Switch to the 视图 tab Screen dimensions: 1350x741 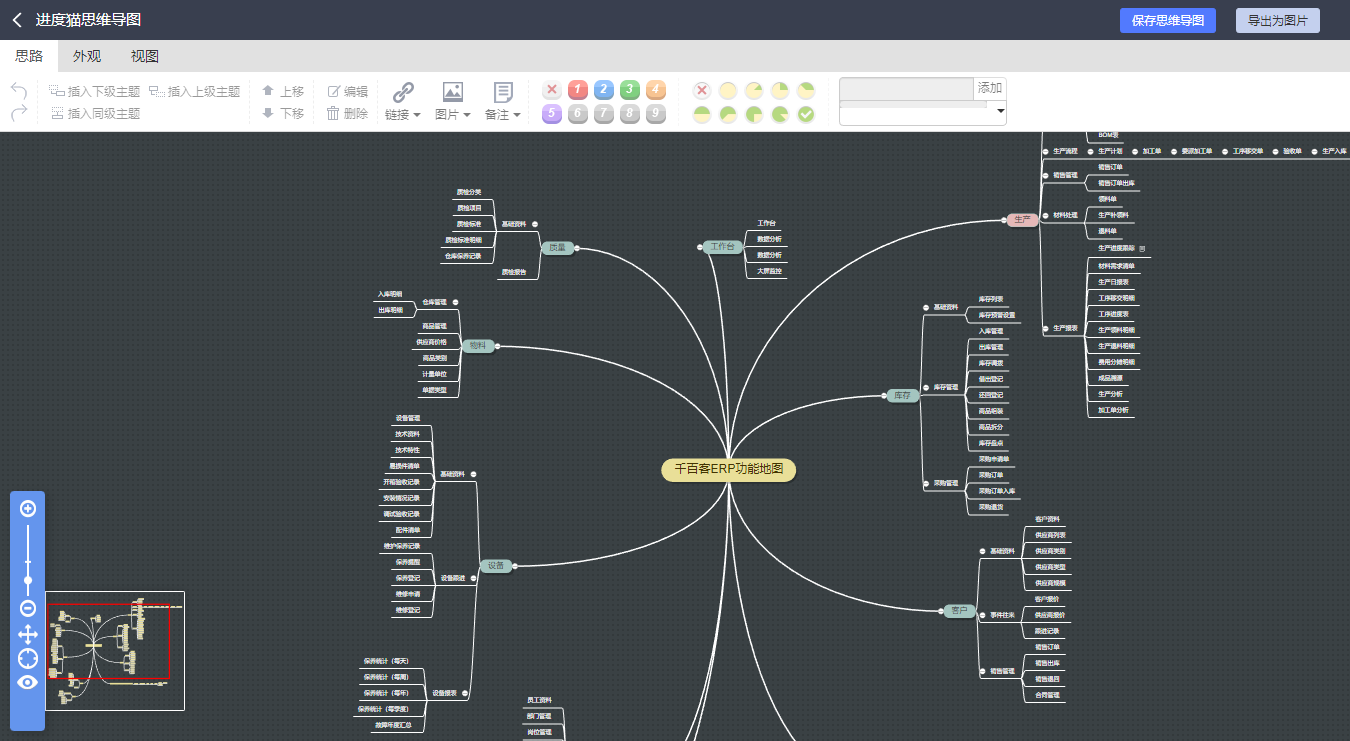pos(145,56)
